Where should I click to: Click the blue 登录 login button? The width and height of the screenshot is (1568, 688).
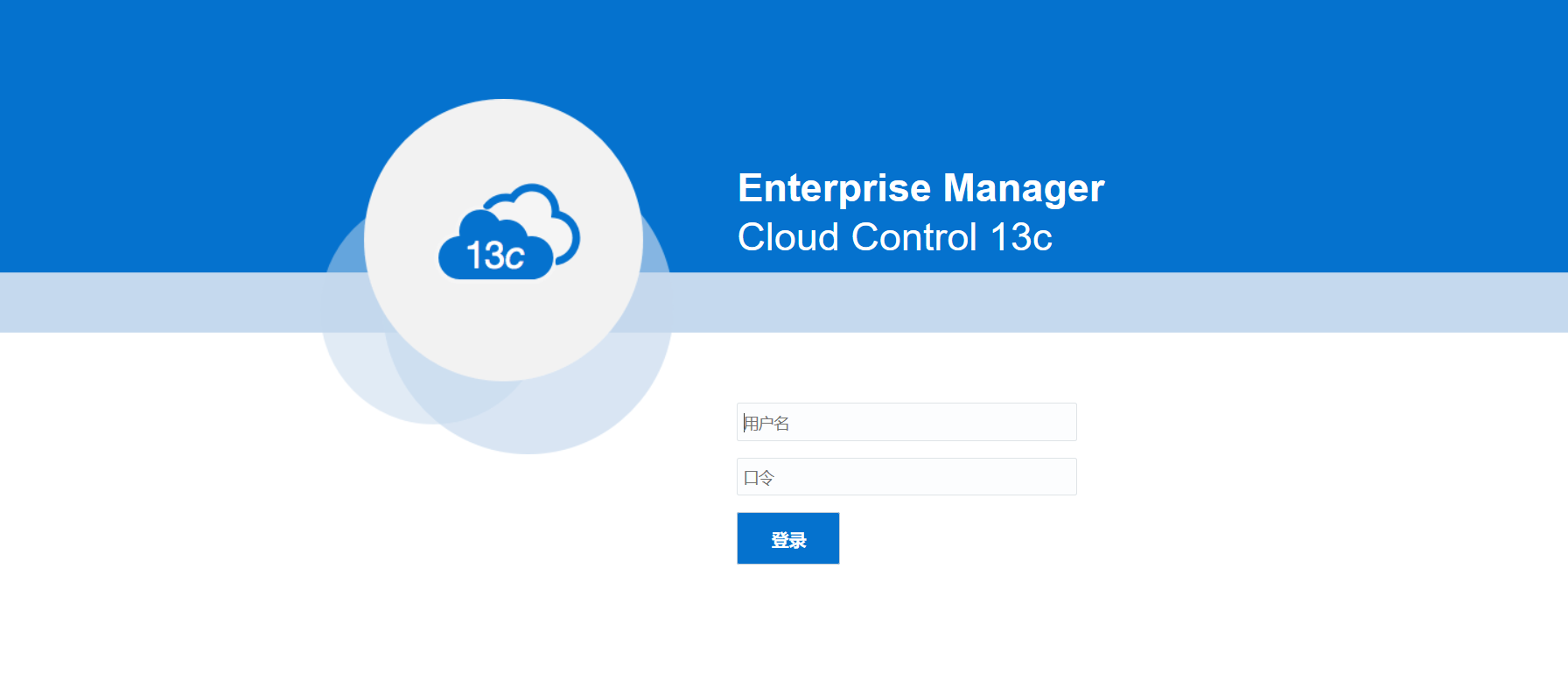click(x=788, y=538)
